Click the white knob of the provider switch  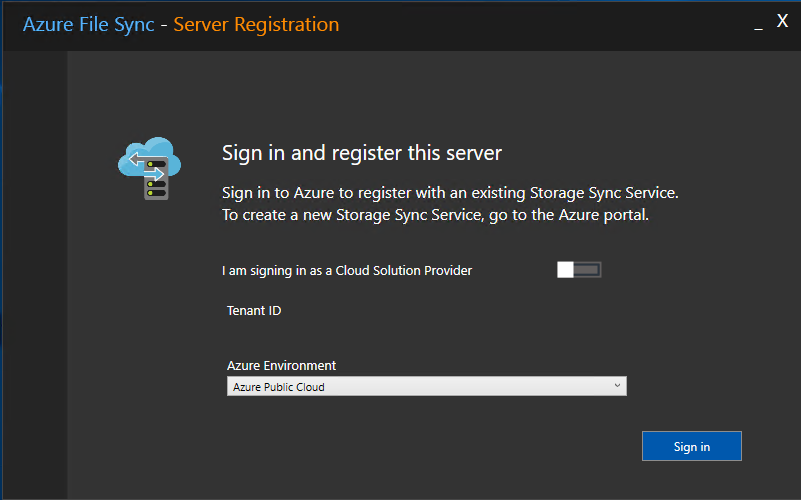tap(566, 270)
